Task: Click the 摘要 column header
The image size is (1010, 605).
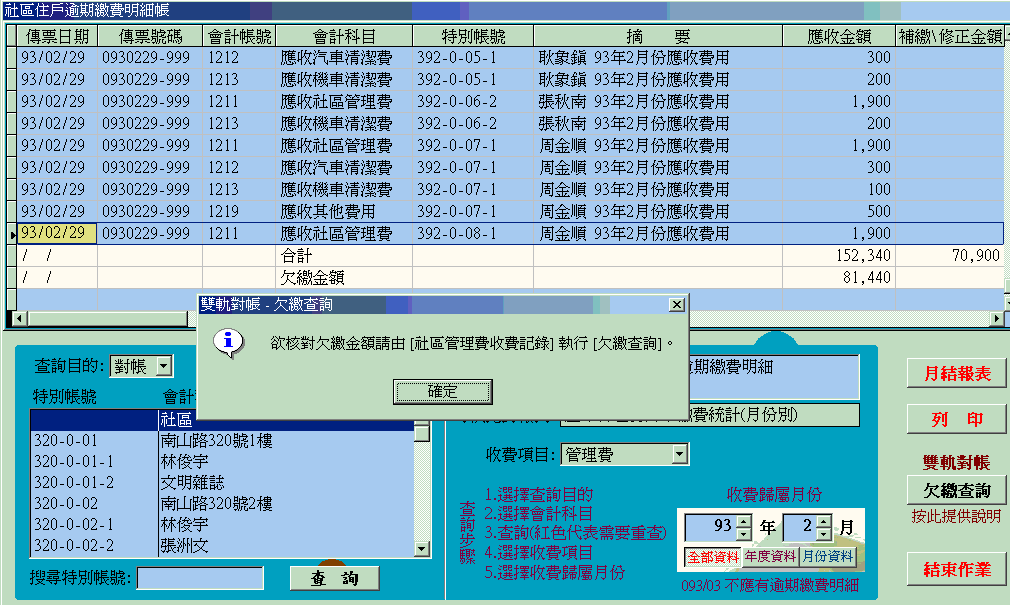Action: 658,36
